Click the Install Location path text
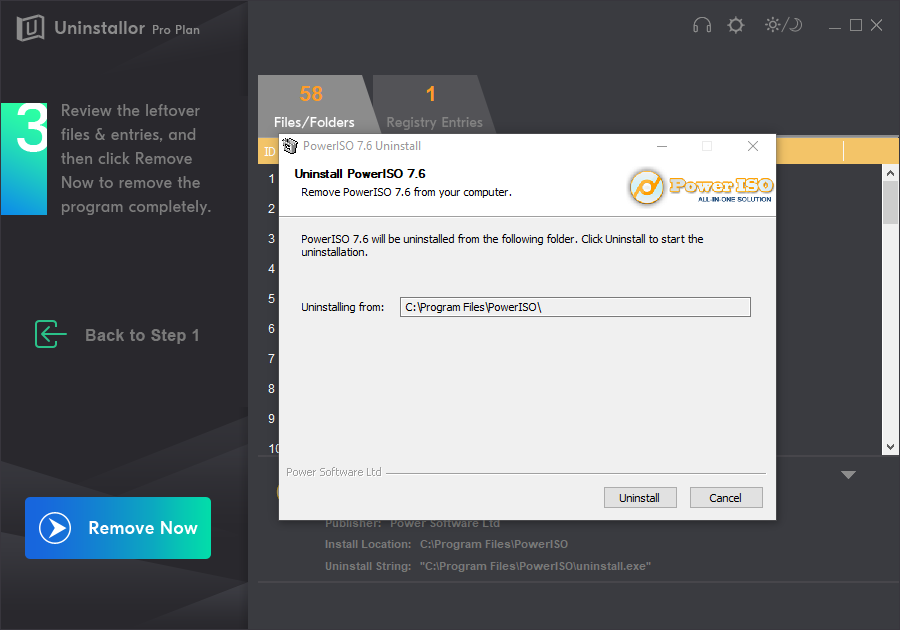 [494, 544]
